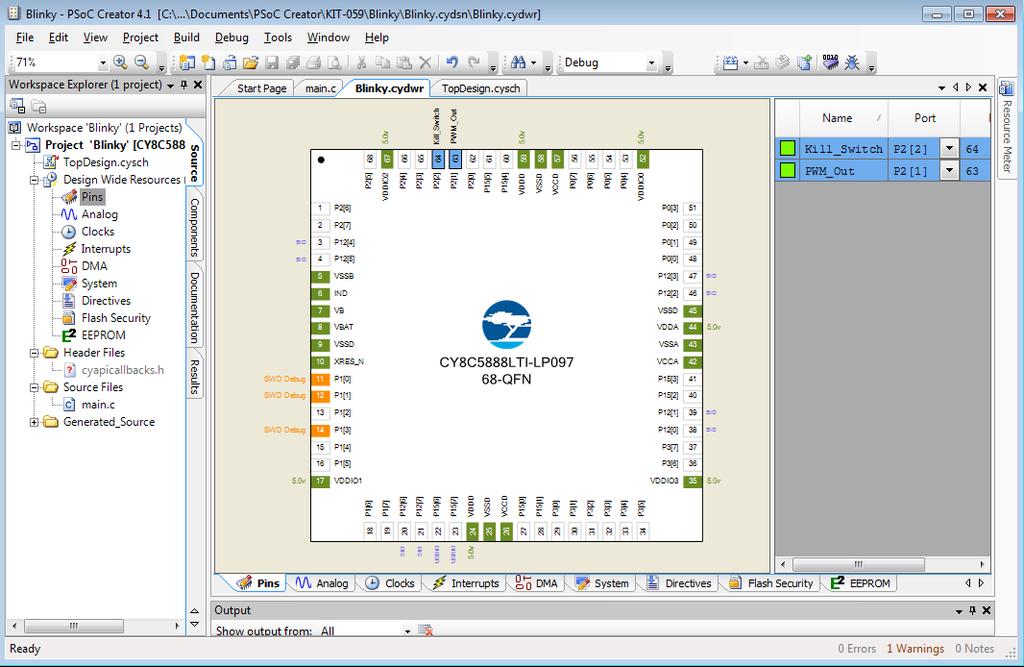Image resolution: width=1024 pixels, height=667 pixels.
Task: Collapse the Source Files folder
Action: tap(34, 387)
